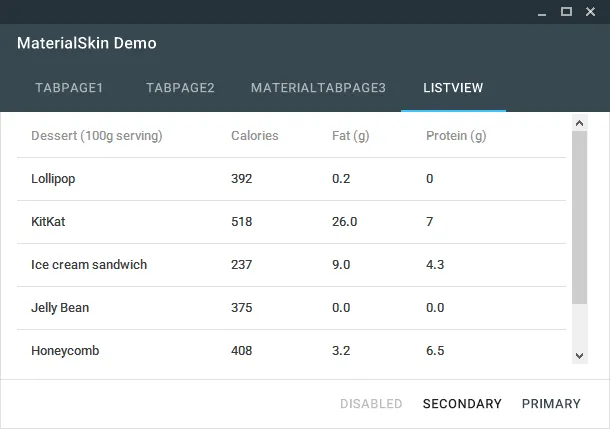This screenshot has height=429, width=610.
Task: Click the Dessert (100g serving) header
Action: click(97, 136)
